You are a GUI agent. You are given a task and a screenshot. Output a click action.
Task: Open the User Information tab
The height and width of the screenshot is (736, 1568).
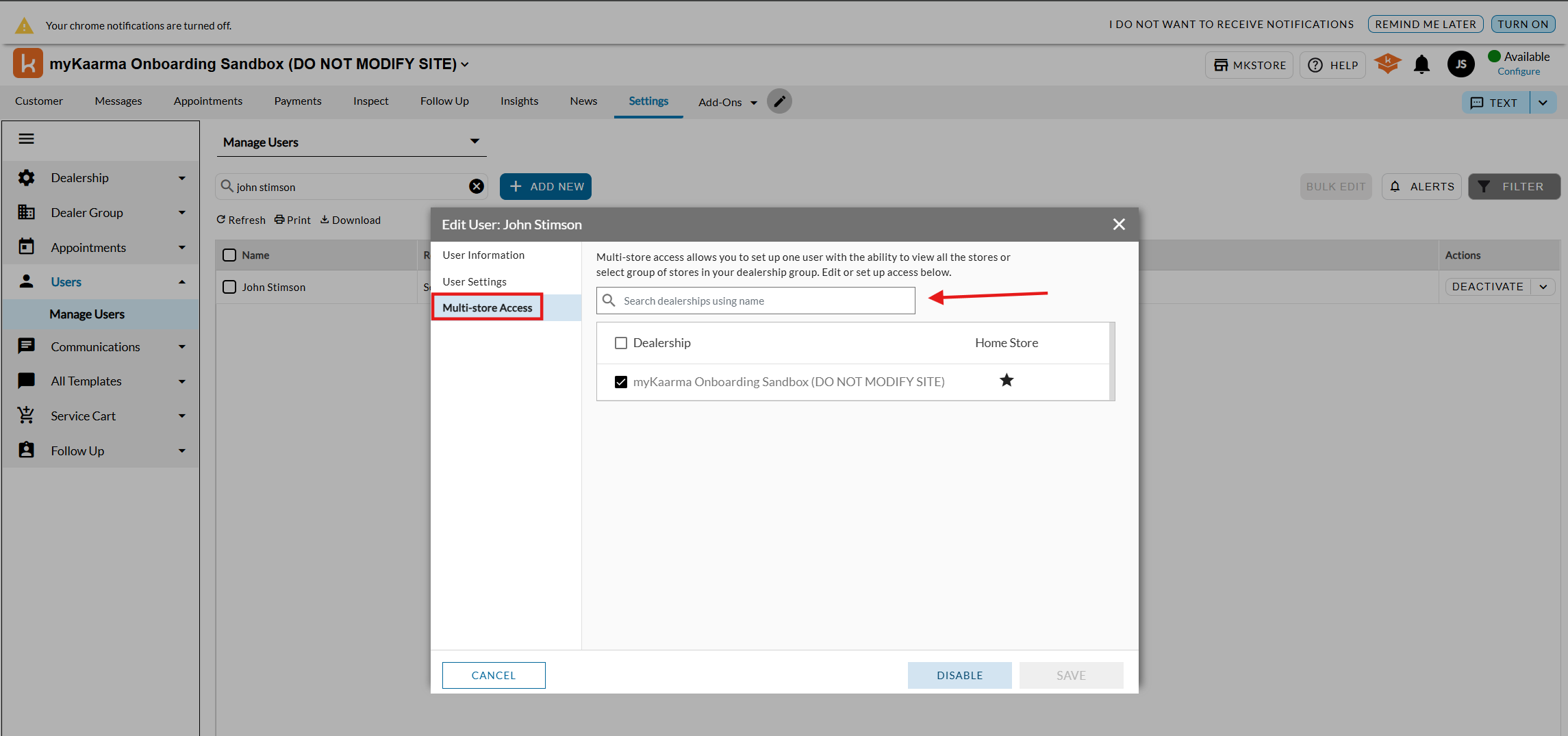[483, 255]
